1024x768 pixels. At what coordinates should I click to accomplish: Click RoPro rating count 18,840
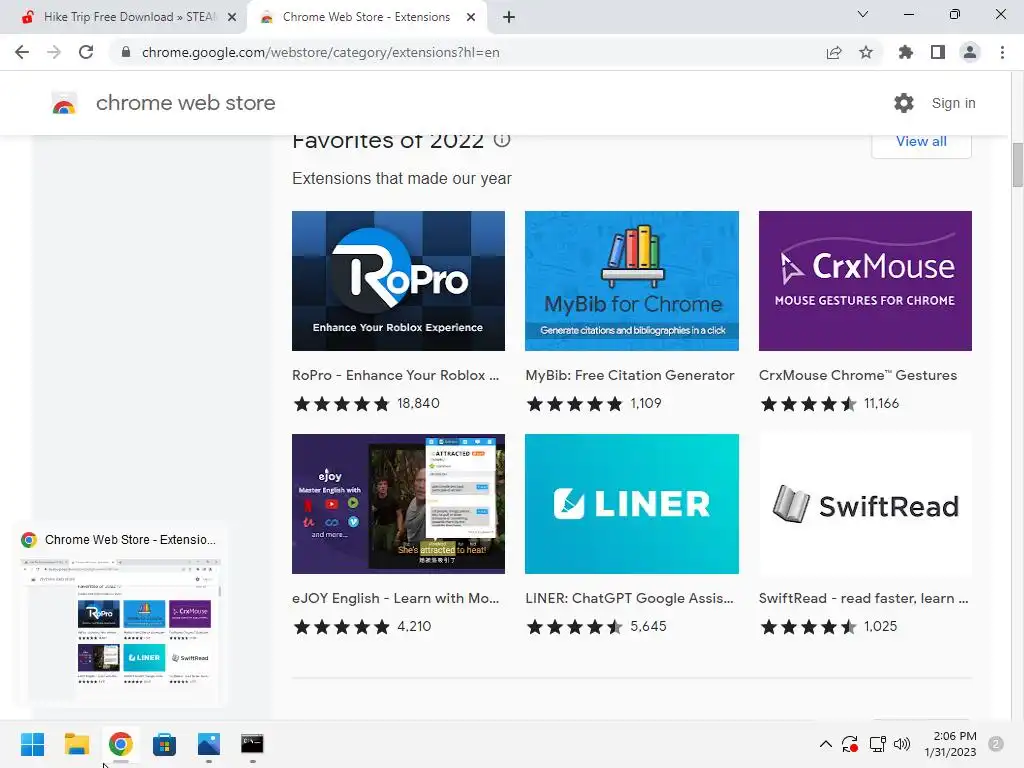pyautogui.click(x=418, y=404)
